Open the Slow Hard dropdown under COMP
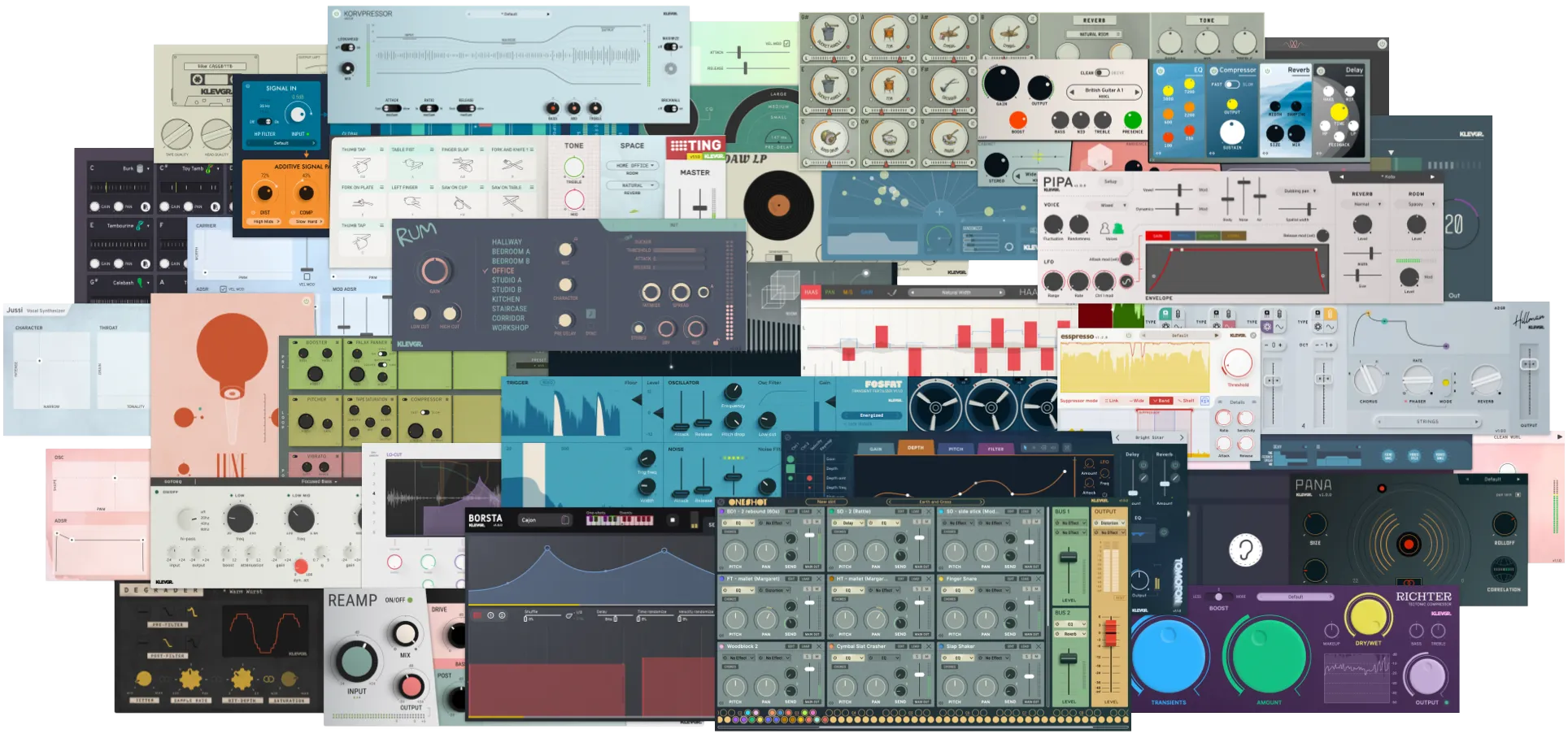Viewport: 1568px width, 734px height. pos(307,221)
